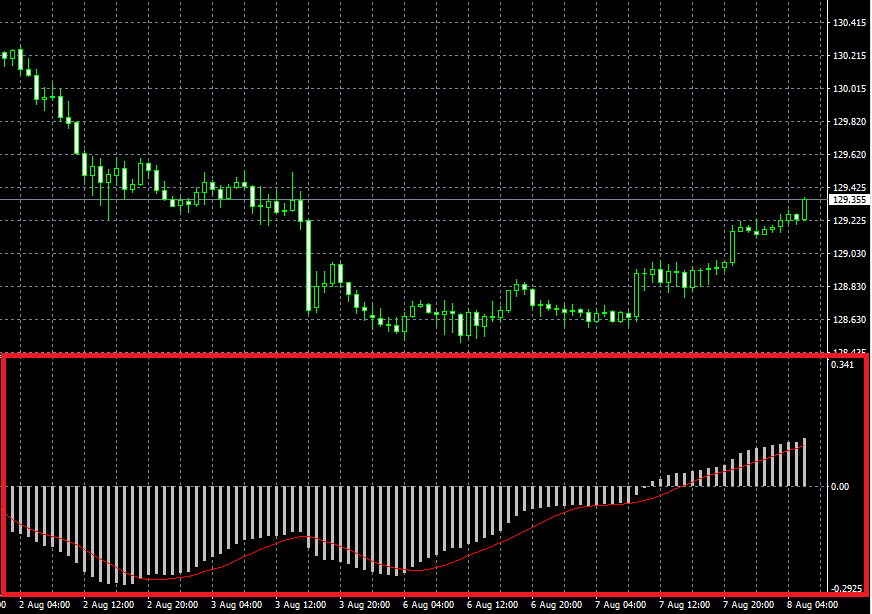The height and width of the screenshot is (614, 872).
Task: Click the 7 Aug 04:00 time label
Action: [x=620, y=605]
